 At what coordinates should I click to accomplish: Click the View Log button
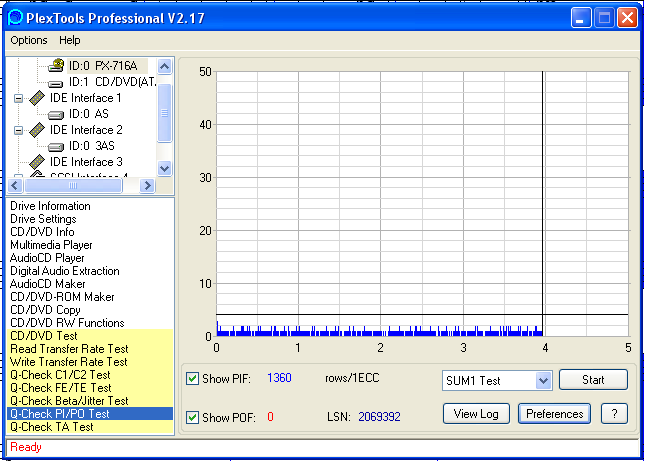coord(476,414)
